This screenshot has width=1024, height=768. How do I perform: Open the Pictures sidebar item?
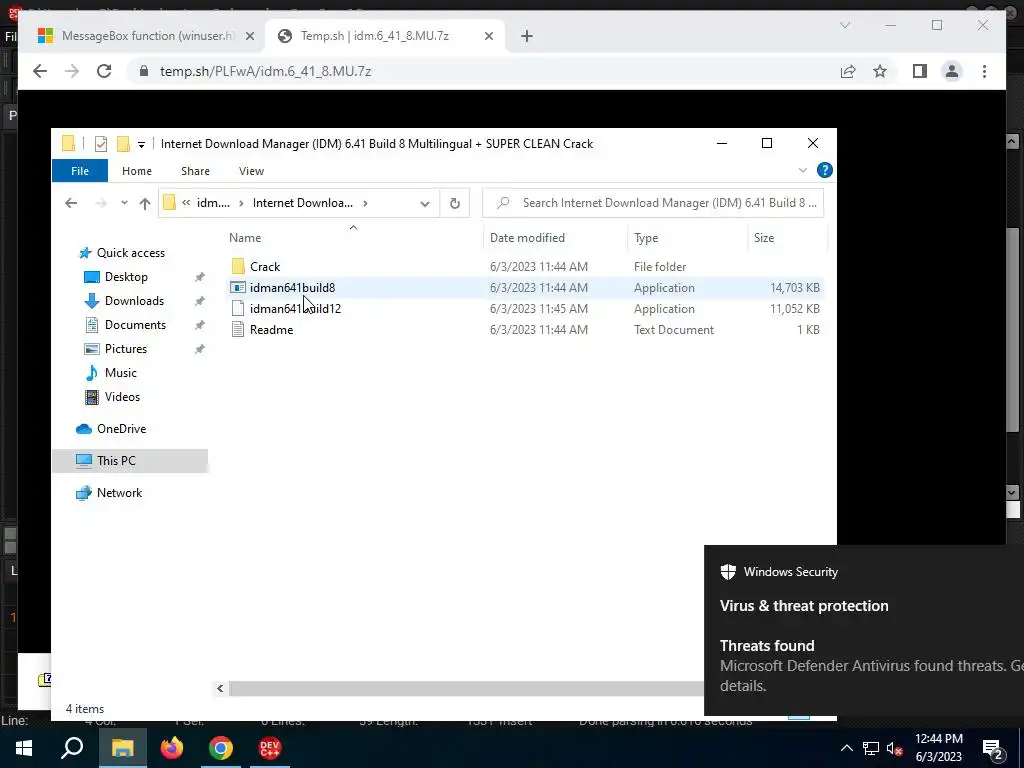coord(125,349)
